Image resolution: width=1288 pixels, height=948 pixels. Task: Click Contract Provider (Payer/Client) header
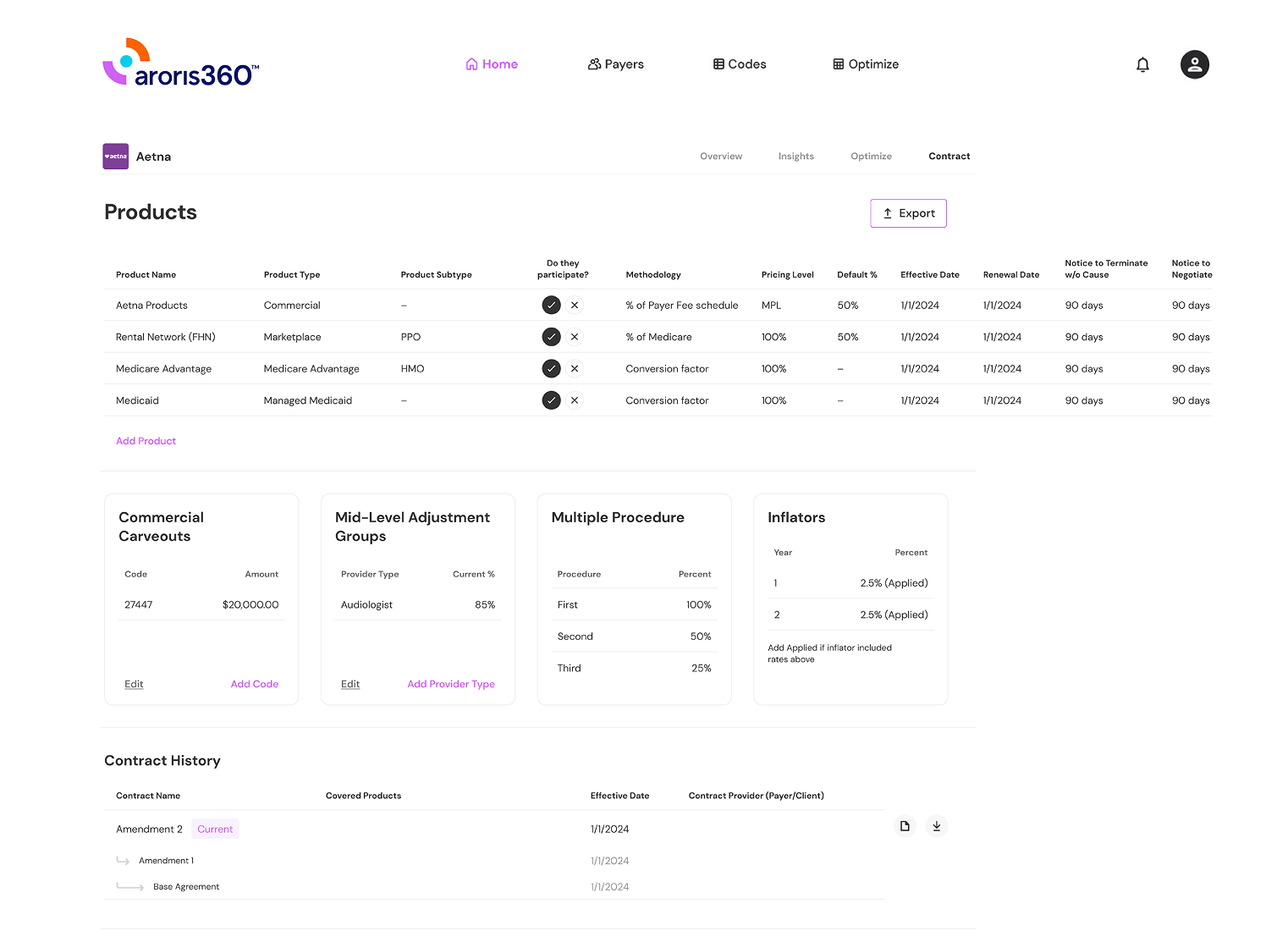click(756, 796)
